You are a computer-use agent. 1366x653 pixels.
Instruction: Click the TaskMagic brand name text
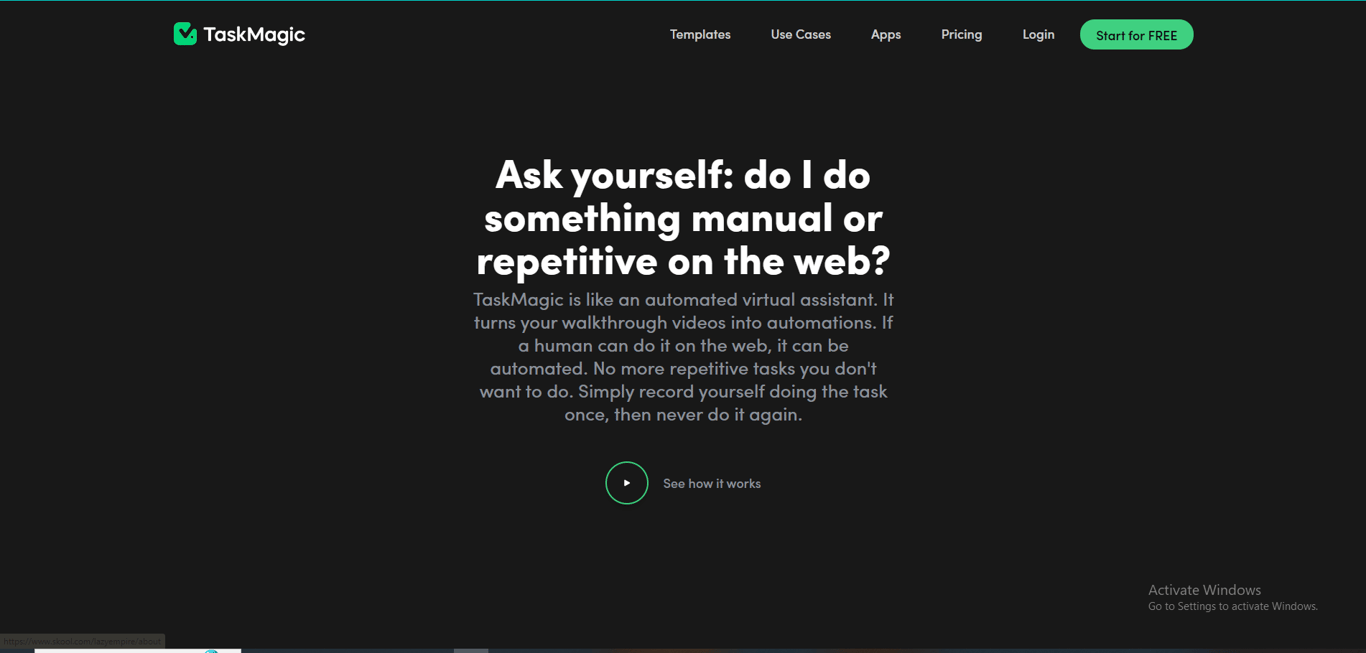click(x=254, y=35)
